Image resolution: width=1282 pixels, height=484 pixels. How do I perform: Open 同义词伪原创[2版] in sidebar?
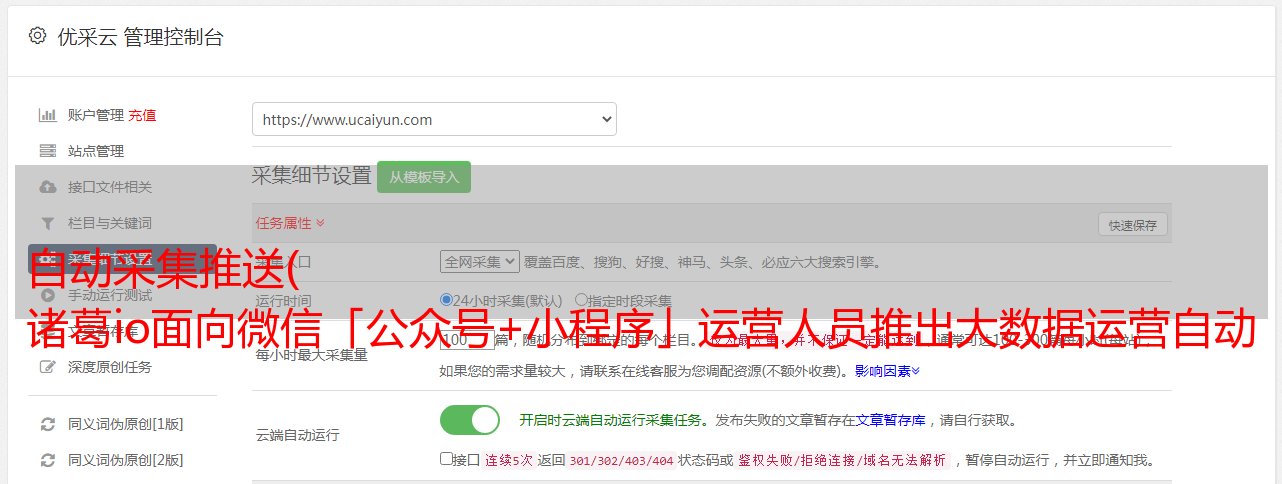pyautogui.click(x=125, y=460)
